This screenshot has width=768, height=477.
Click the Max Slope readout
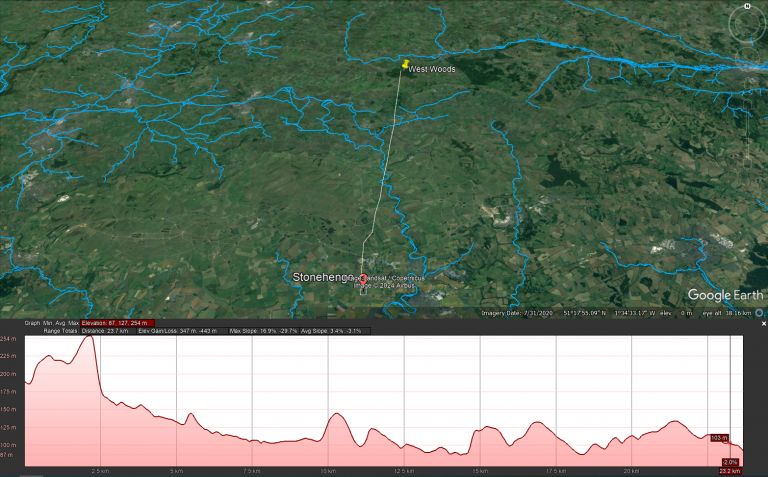(x=264, y=331)
